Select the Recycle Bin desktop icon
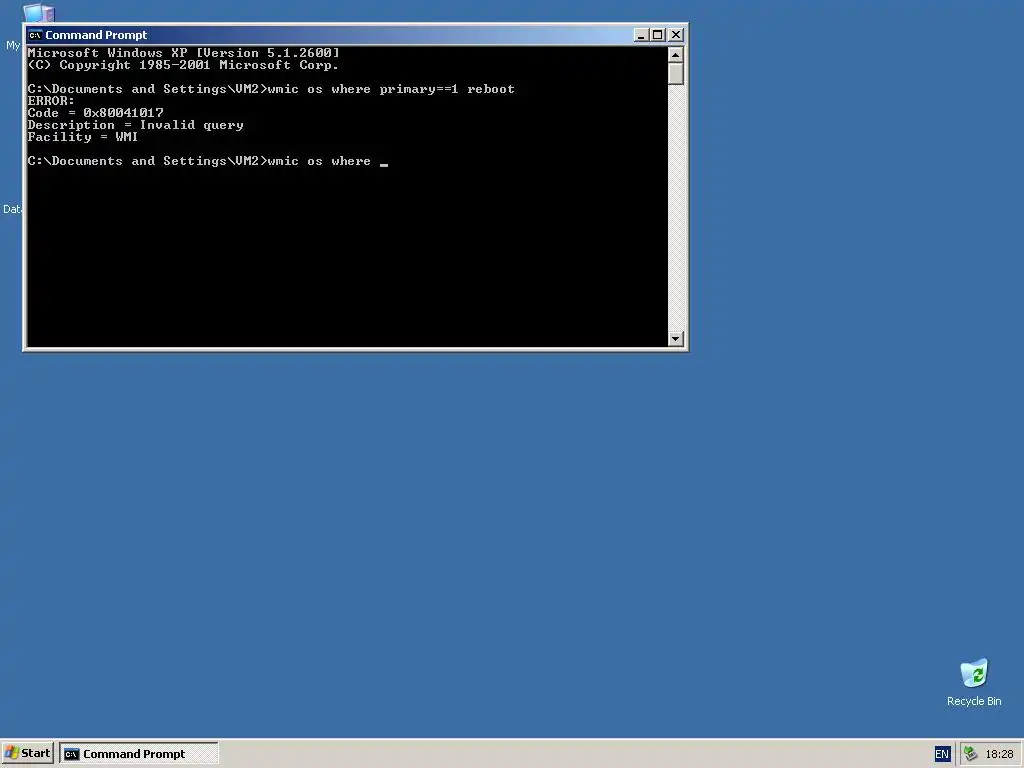The image size is (1024, 768). [974, 673]
